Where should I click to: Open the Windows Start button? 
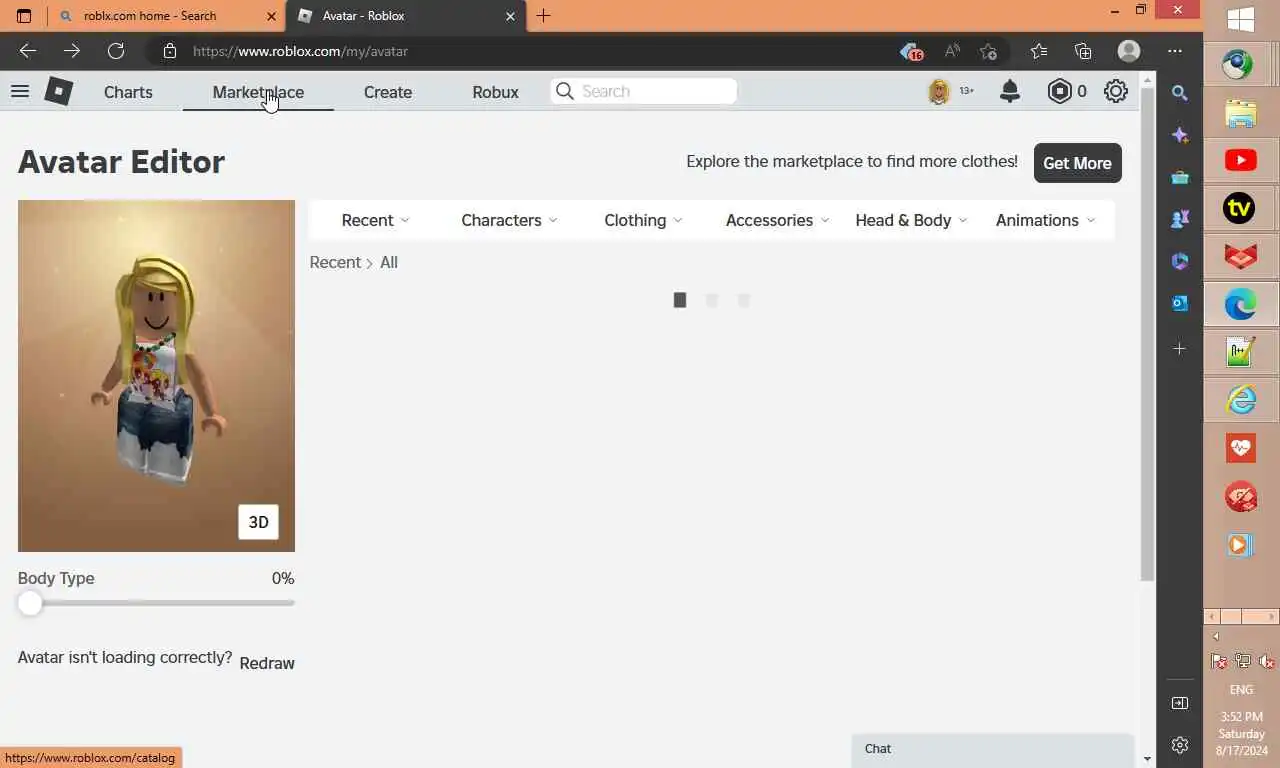pyautogui.click(x=1241, y=19)
